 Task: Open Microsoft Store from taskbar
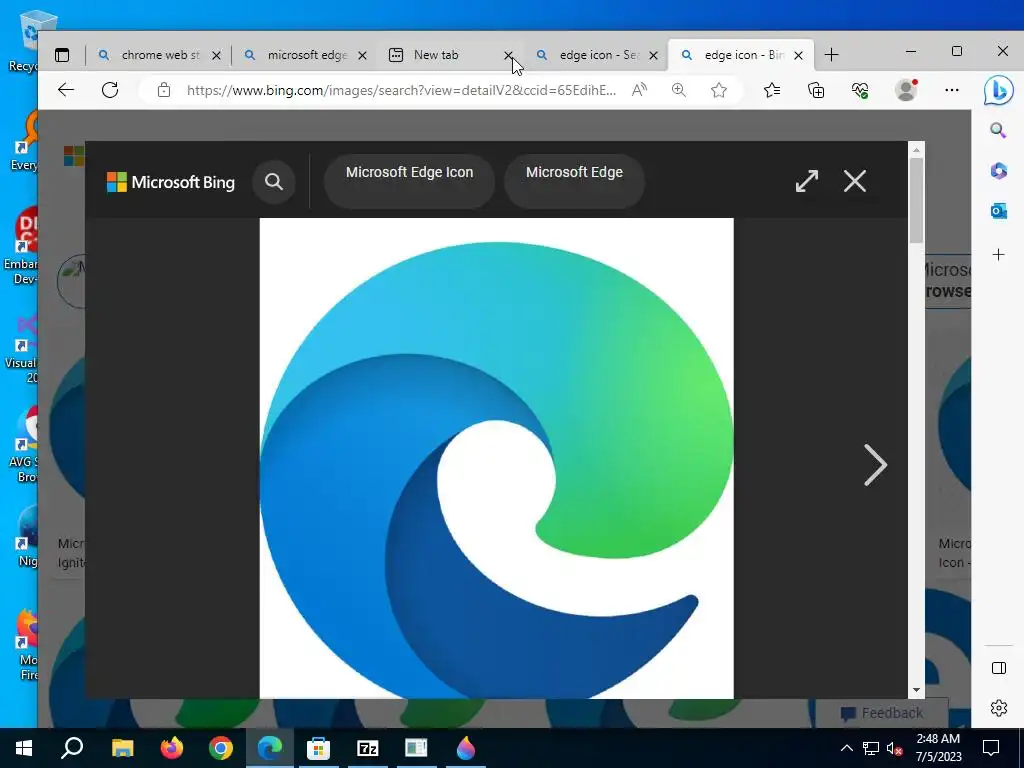click(318, 748)
